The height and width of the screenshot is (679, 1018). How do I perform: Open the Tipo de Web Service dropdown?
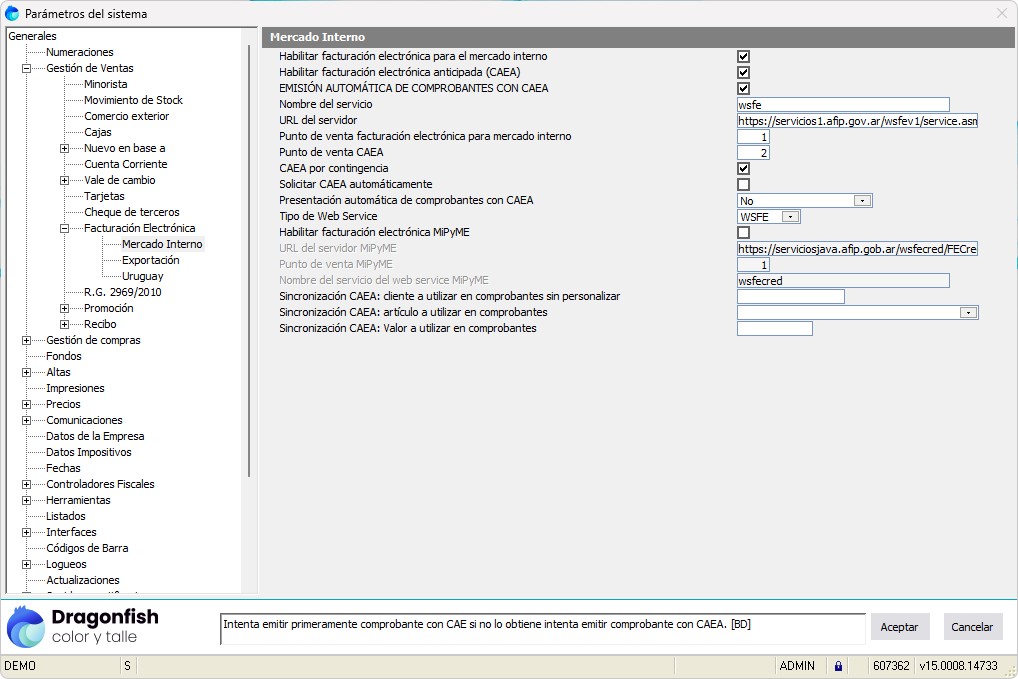tap(790, 216)
